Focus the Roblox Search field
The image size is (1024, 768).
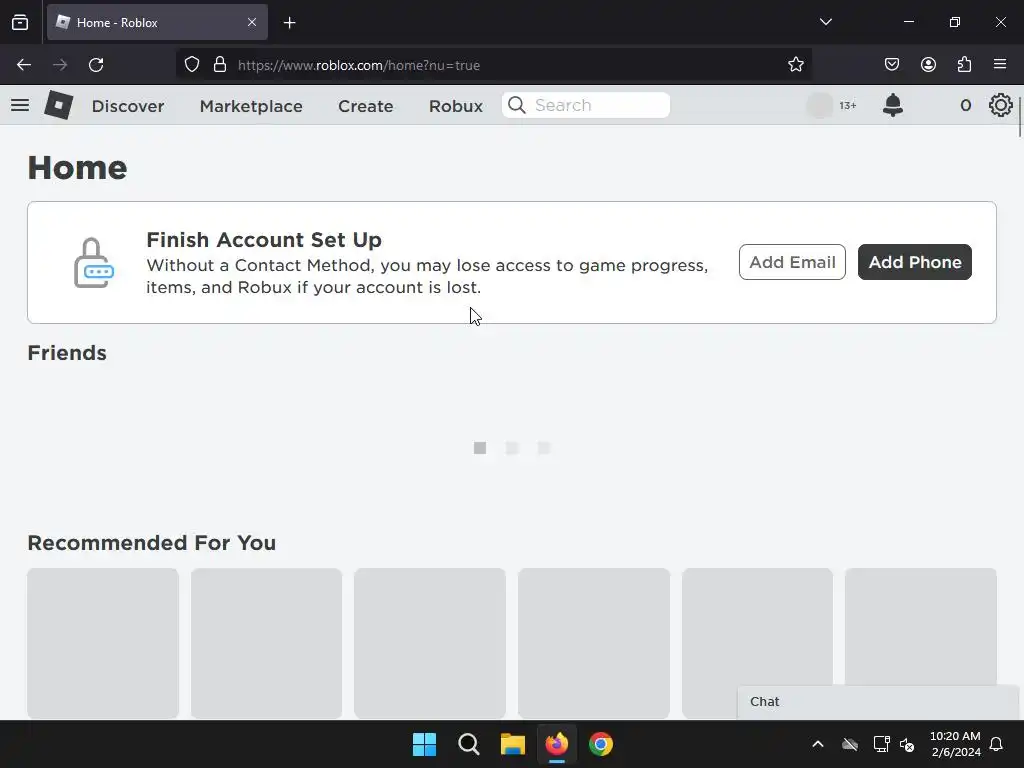click(x=586, y=105)
